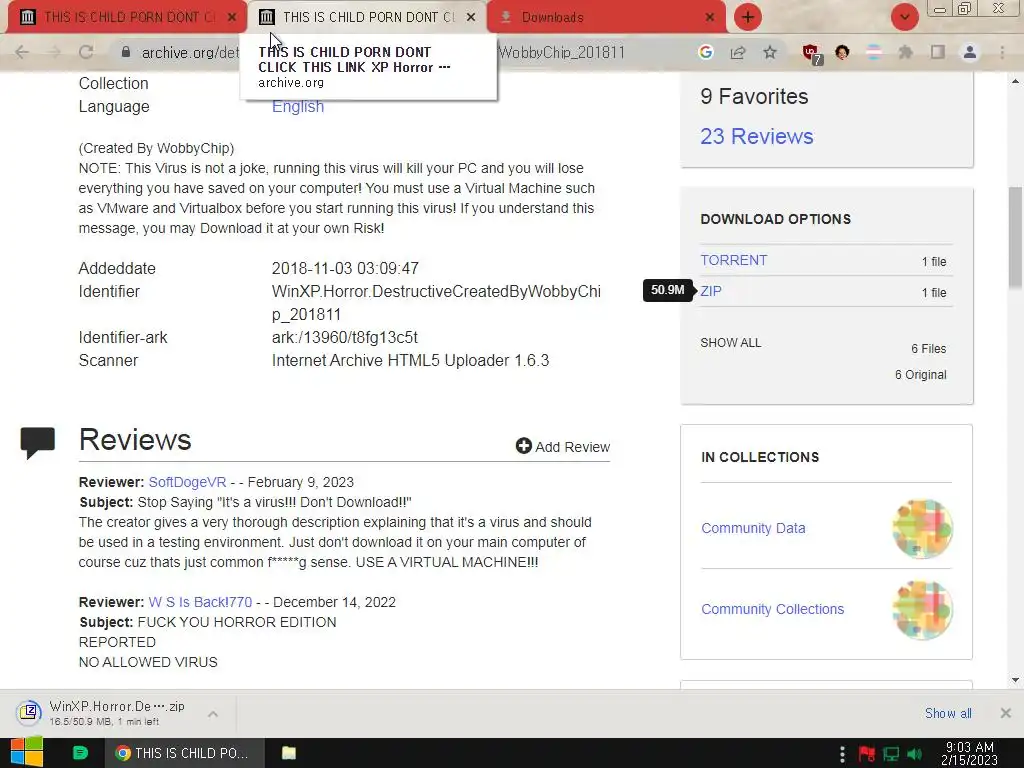1024x768 pixels.
Task: Click the "6 Original" count
Action: [920, 375]
